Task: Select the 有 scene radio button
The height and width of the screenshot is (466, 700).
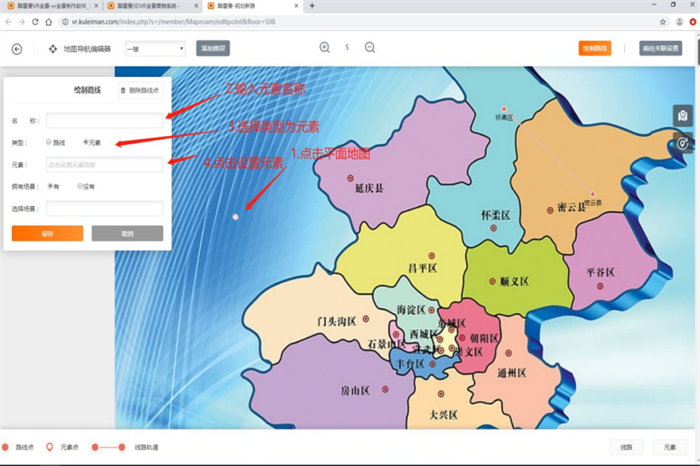Action: click(x=50, y=186)
